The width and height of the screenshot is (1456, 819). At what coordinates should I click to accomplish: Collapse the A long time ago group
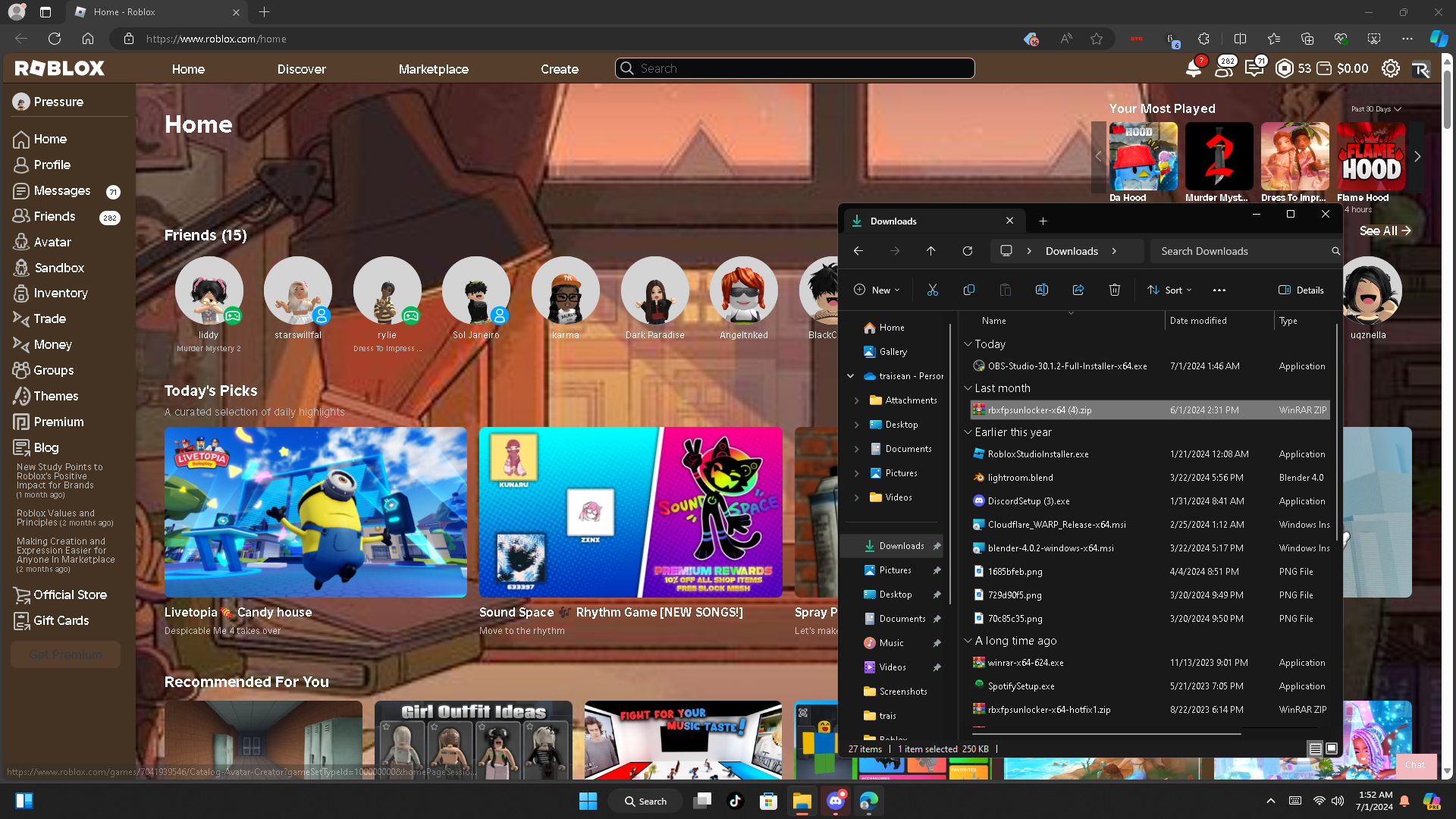[x=968, y=641]
